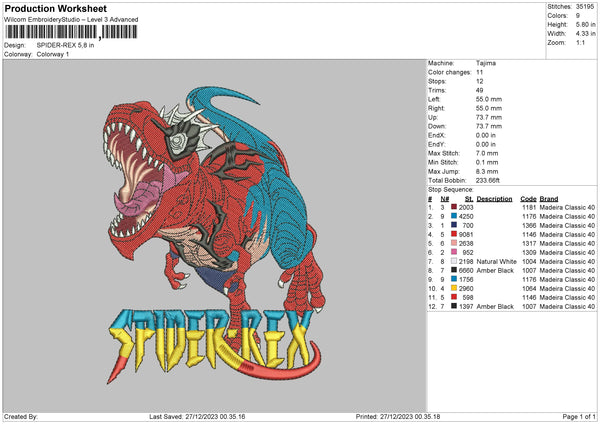Click the Max Stitch value '7.0 mm'
The width and height of the screenshot is (600, 424).
(487, 153)
